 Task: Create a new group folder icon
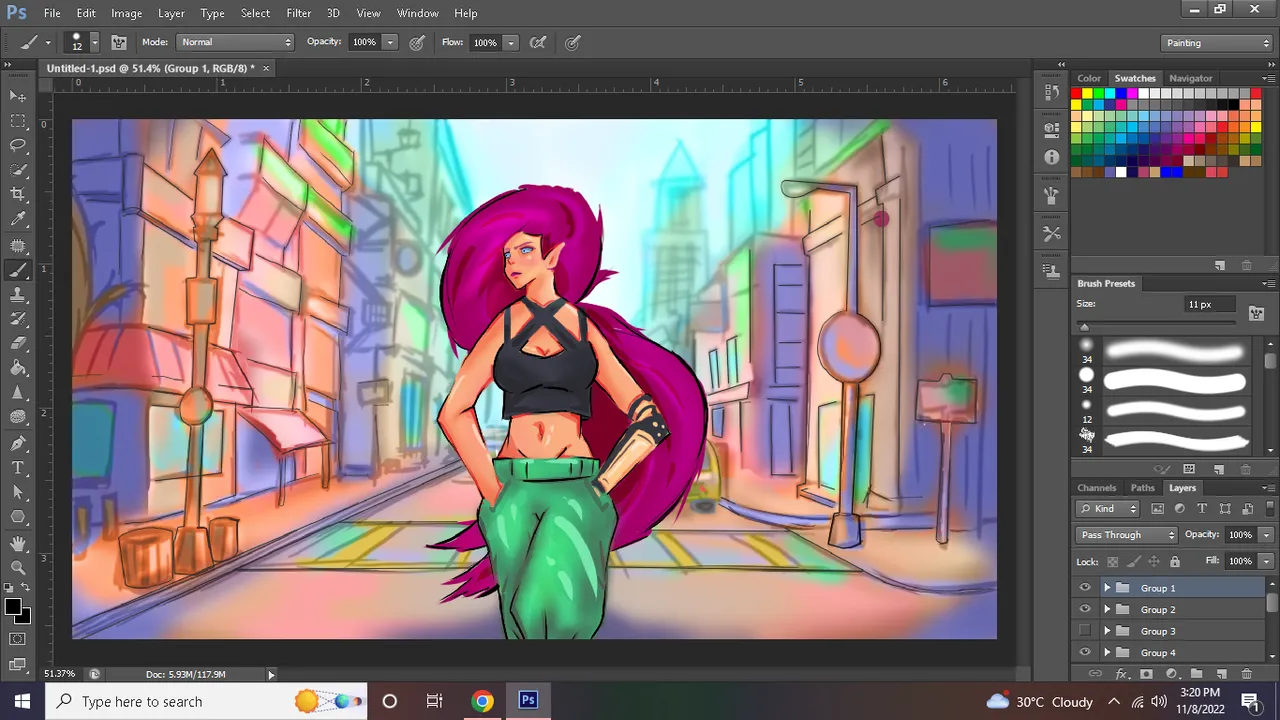[x=1196, y=674]
